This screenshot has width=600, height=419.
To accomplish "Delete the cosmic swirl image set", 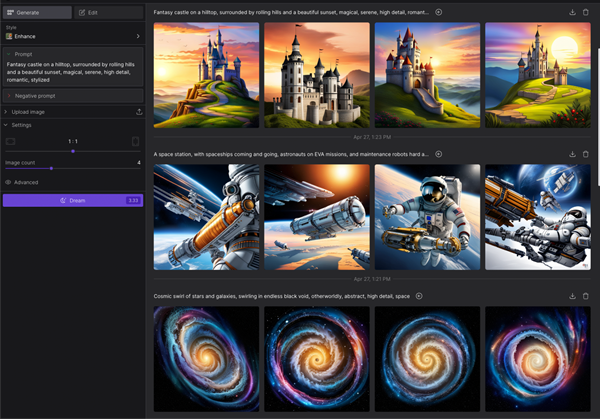I will [x=586, y=296].
